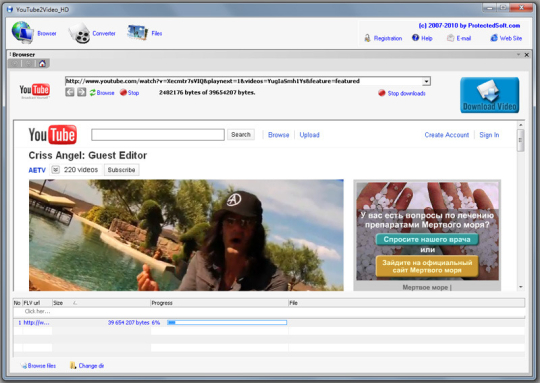The height and width of the screenshot is (383, 540).
Task: Open the Browser panel dropdown arrow
Action: (x=518, y=54)
